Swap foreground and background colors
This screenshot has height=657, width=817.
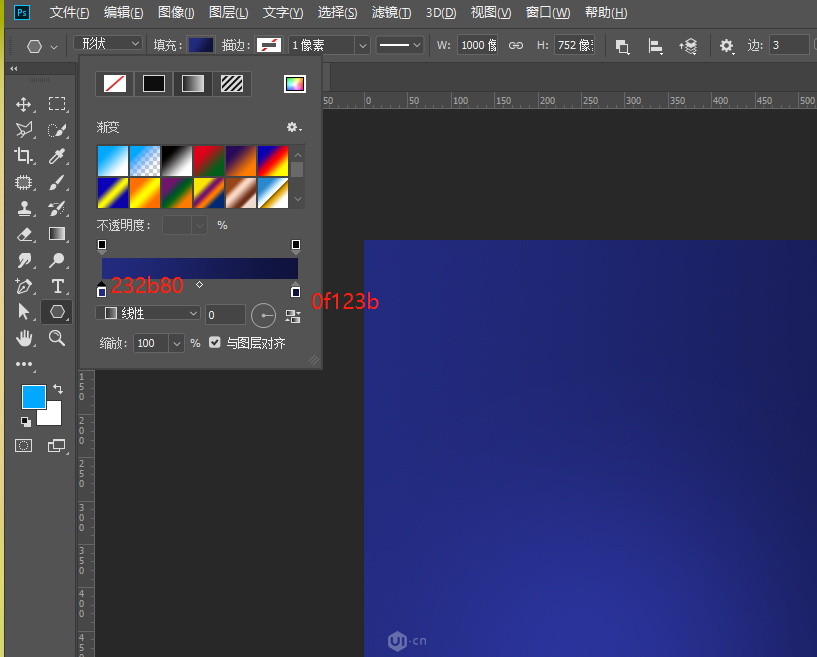(58, 389)
